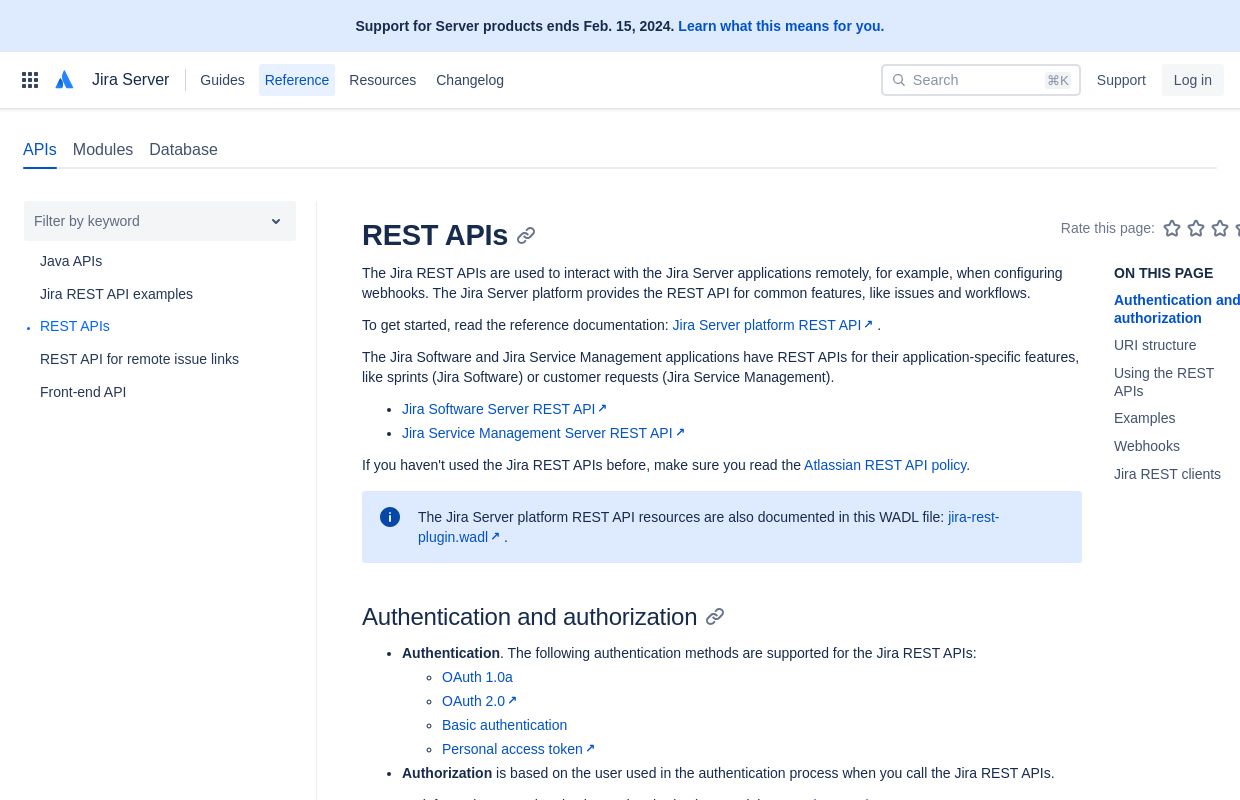Jump to URI structure section

point(1155,345)
